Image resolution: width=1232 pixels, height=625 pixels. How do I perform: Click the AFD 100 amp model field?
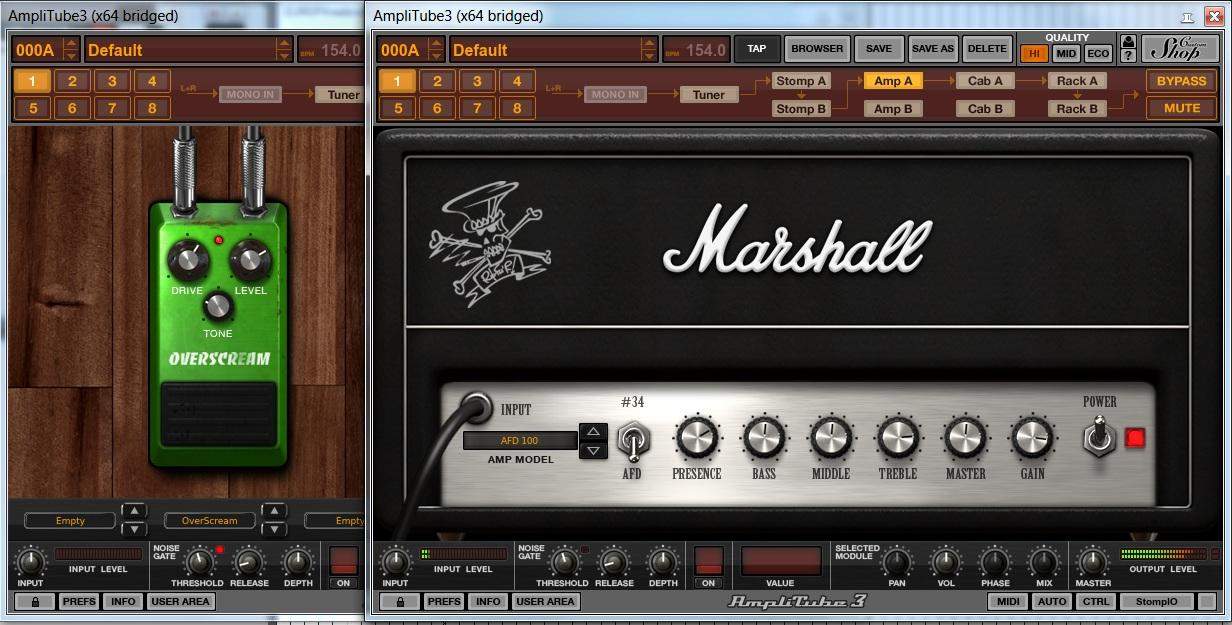pyautogui.click(x=520, y=440)
